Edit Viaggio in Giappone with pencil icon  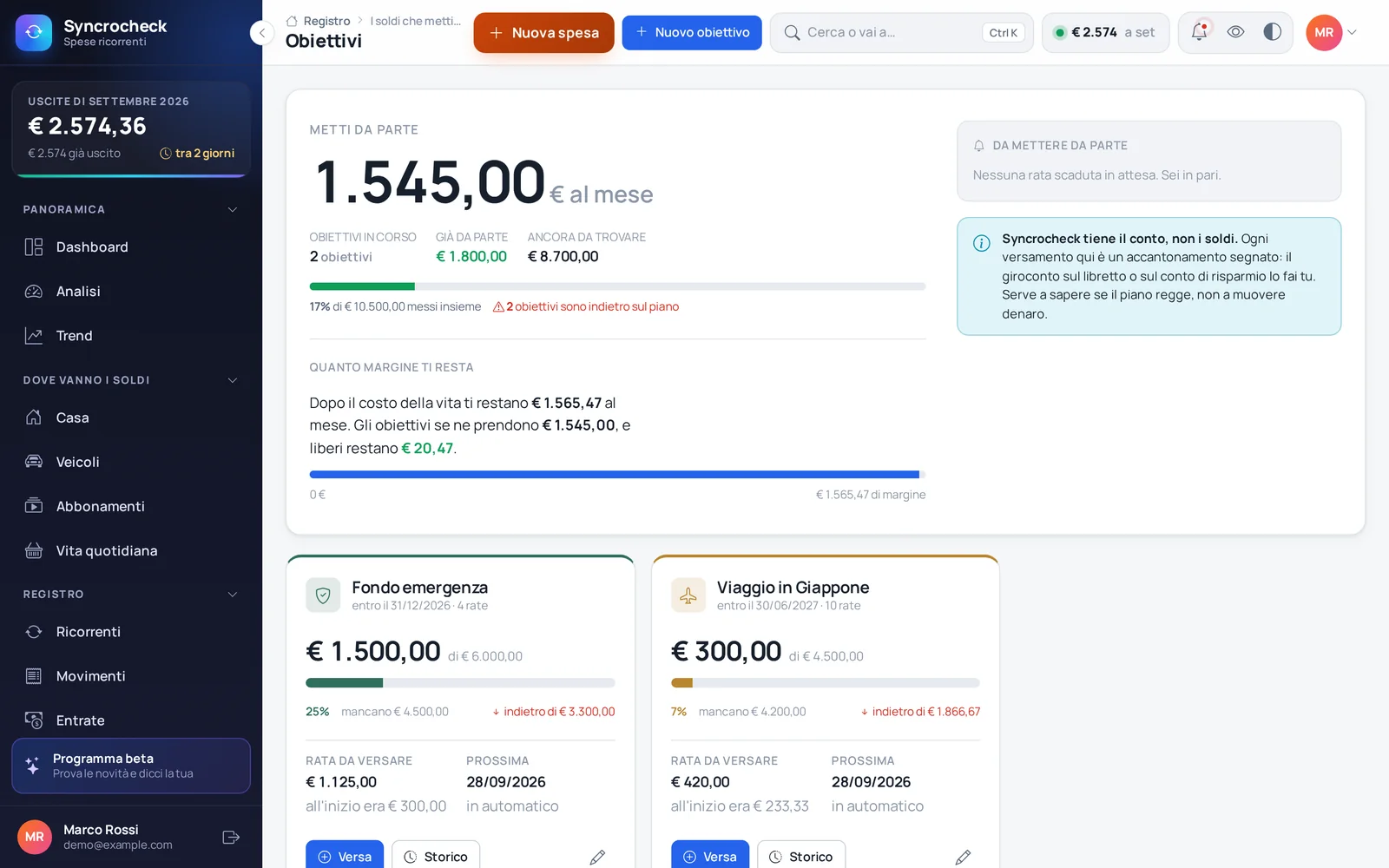pyautogui.click(x=963, y=857)
